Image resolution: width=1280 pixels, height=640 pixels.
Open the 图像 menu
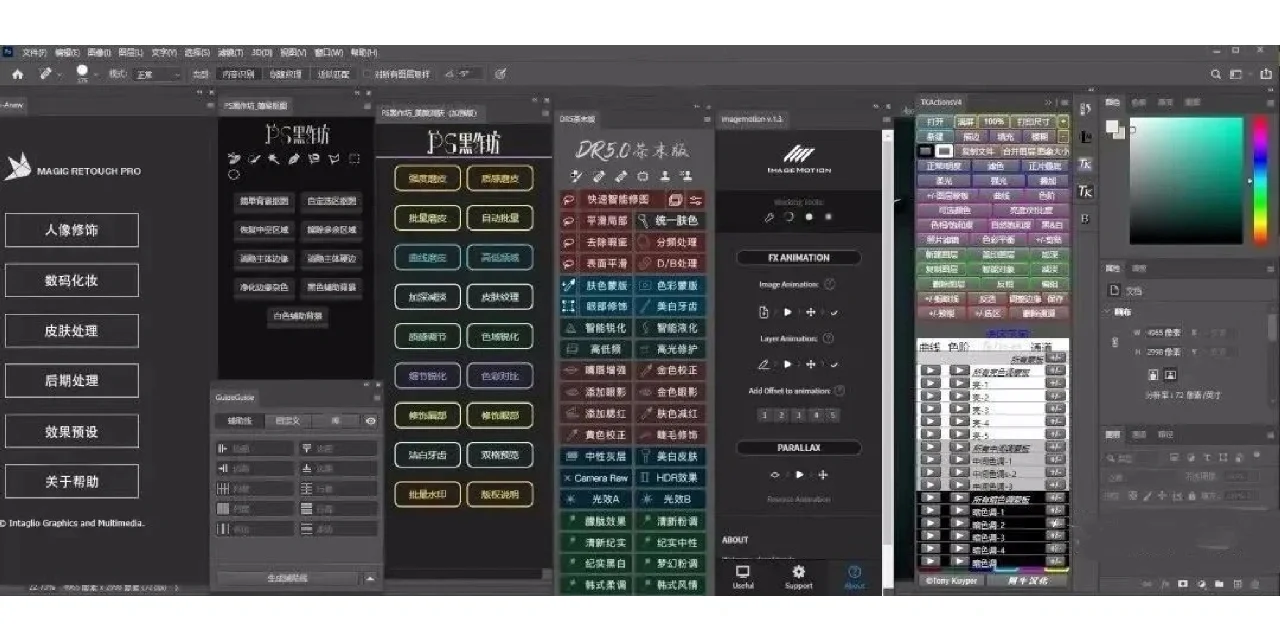(x=99, y=52)
